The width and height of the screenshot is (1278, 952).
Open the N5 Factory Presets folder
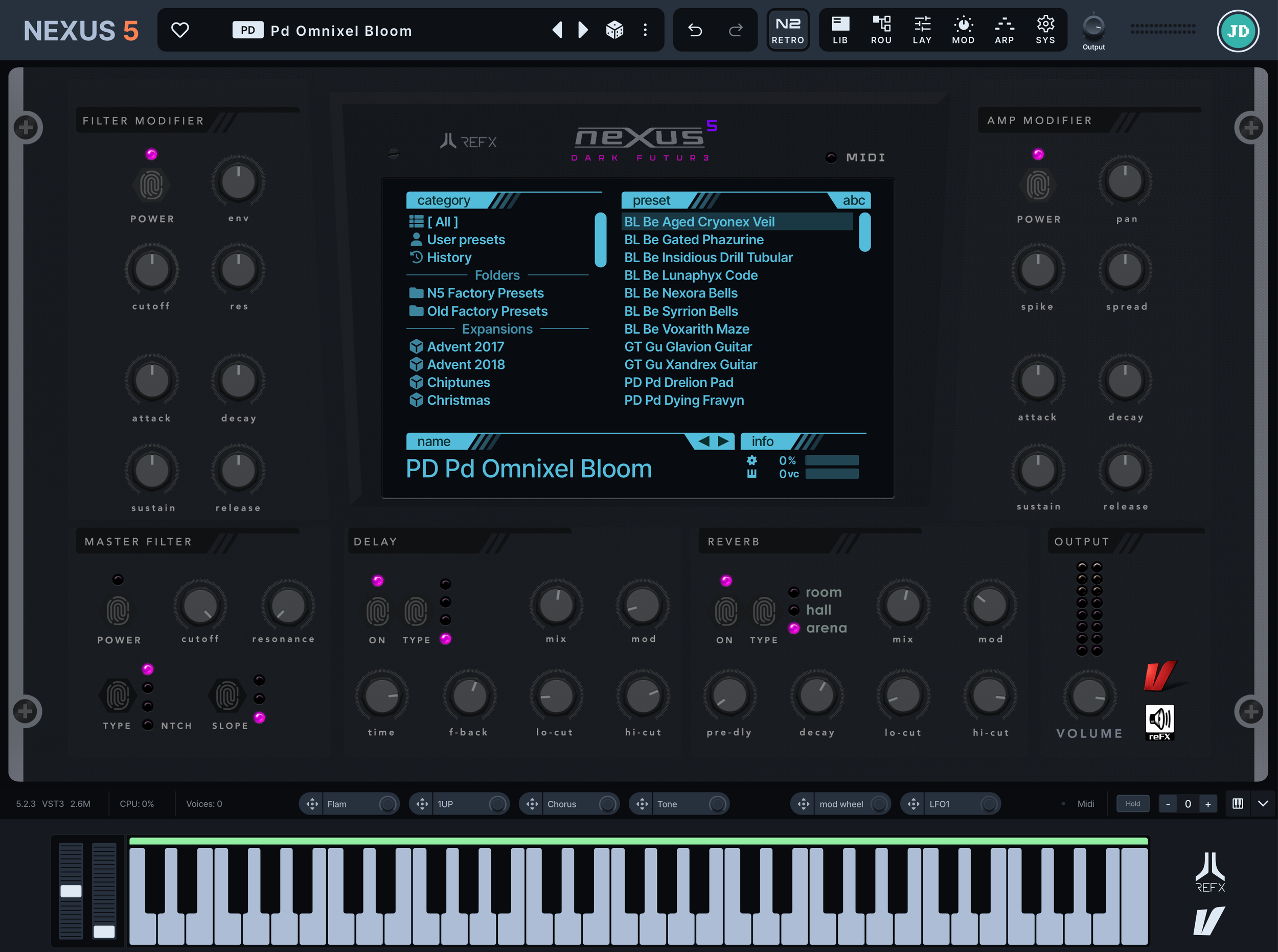[485, 293]
